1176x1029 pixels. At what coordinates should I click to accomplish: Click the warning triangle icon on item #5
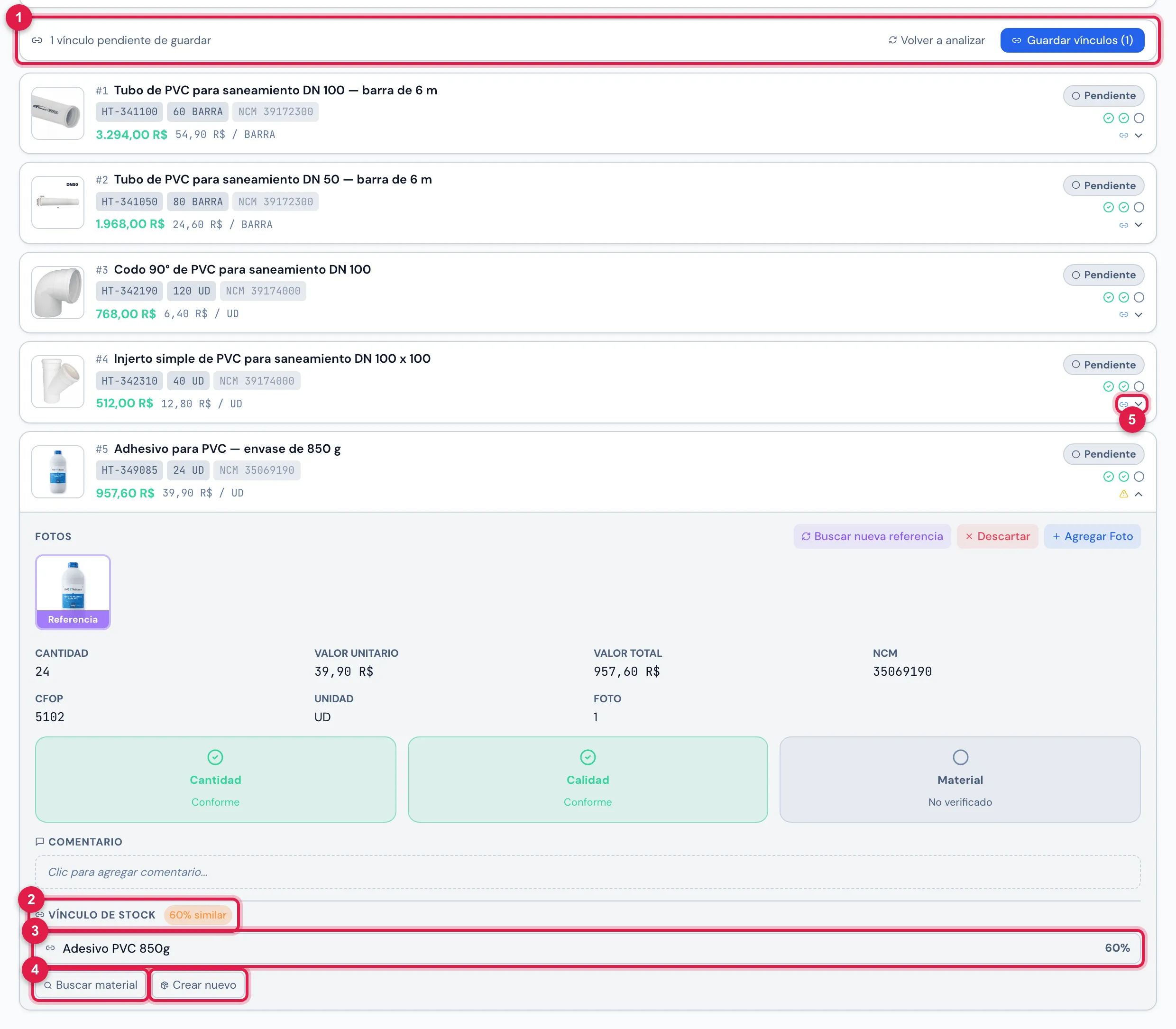coord(1123,494)
